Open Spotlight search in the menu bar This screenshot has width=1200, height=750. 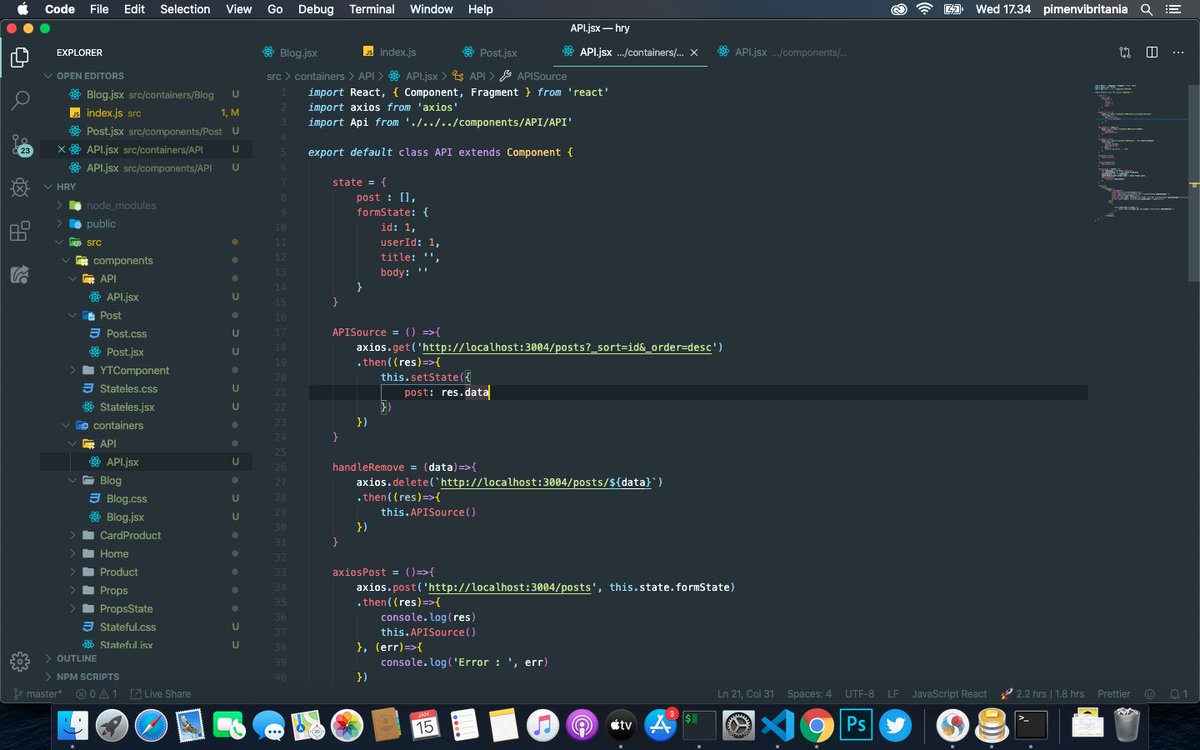tap(1146, 9)
